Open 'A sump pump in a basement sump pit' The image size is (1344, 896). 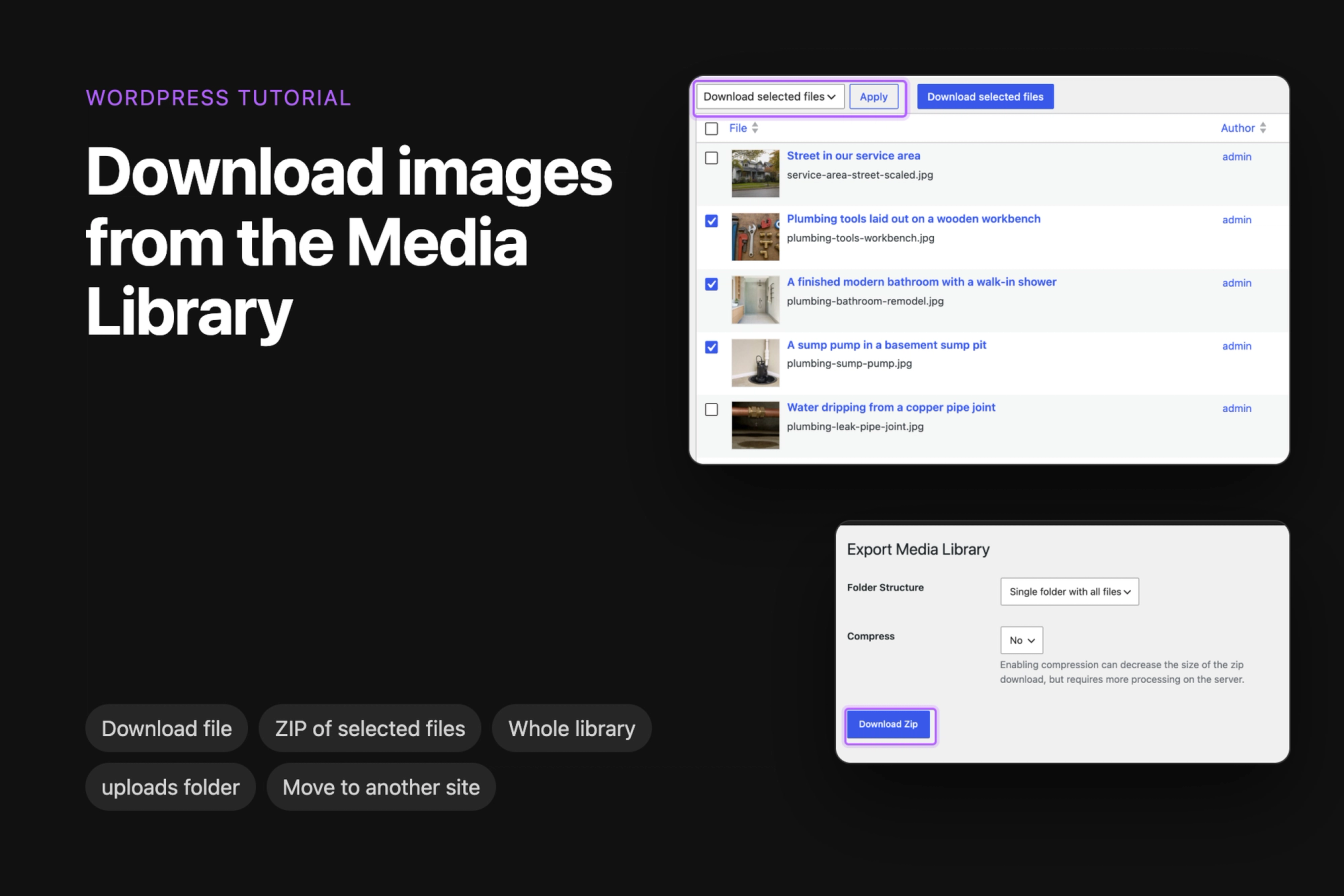click(x=887, y=345)
